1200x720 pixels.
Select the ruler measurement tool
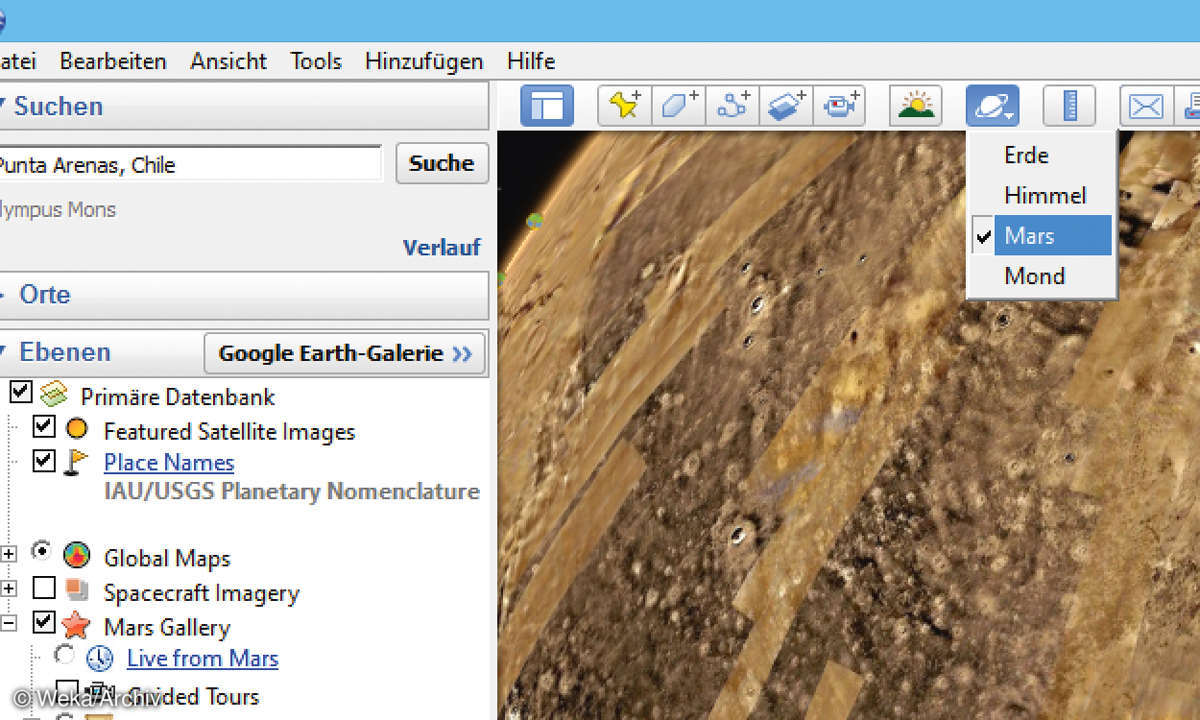click(x=1069, y=105)
